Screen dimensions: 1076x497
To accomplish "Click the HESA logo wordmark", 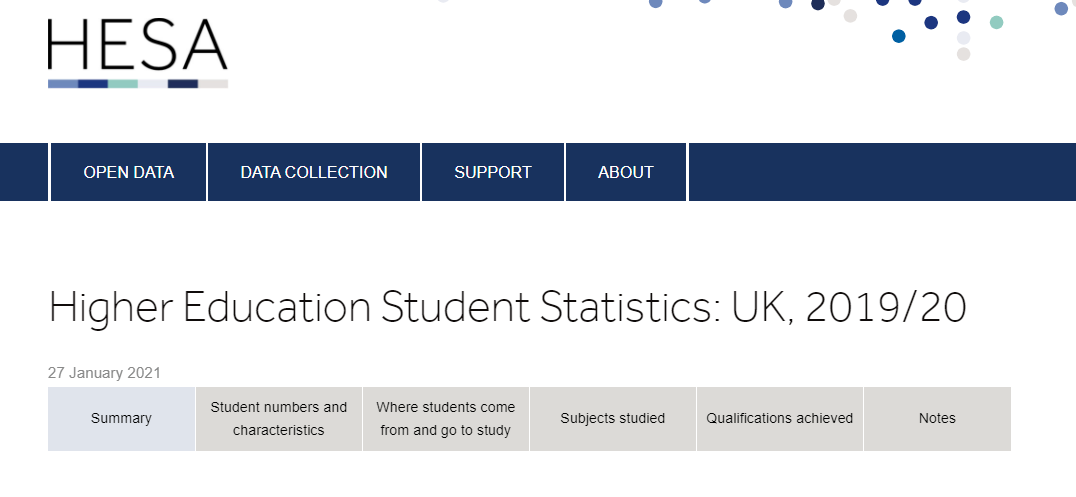I will 137,45.
